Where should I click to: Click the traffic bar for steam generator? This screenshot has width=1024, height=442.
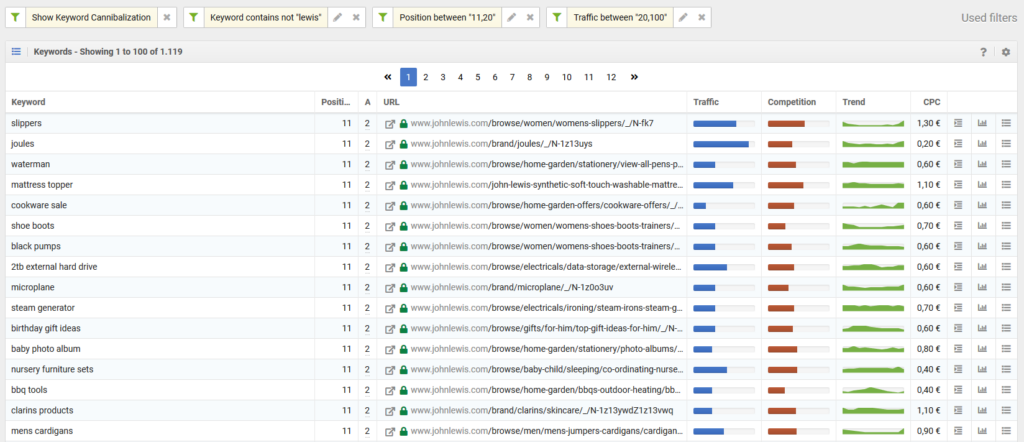723,308
